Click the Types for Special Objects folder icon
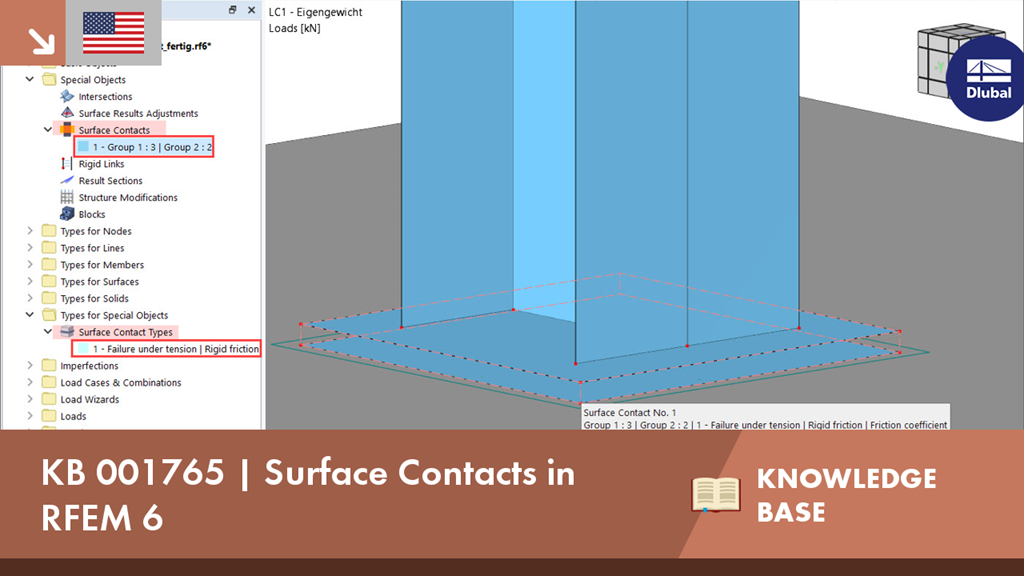This screenshot has width=1024, height=576. [x=49, y=315]
